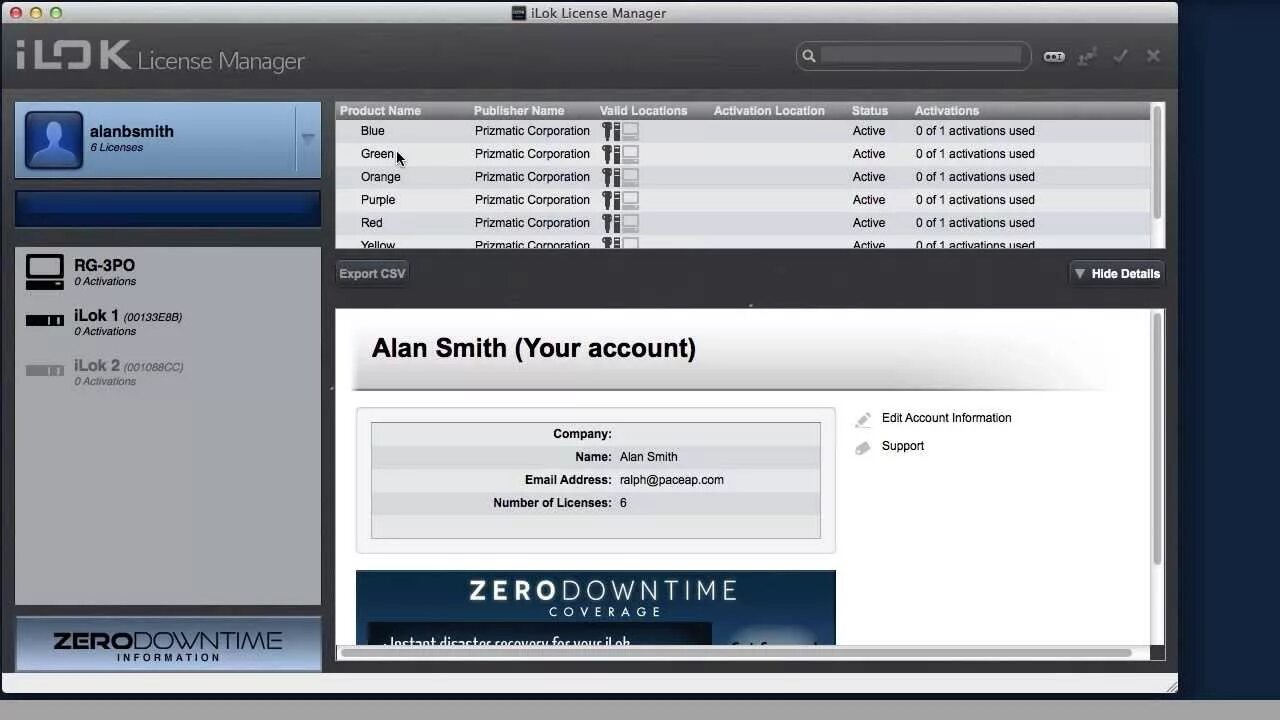Click the RG-3PO label in sidebar
Image resolution: width=1280 pixels, height=720 pixels.
coord(104,265)
